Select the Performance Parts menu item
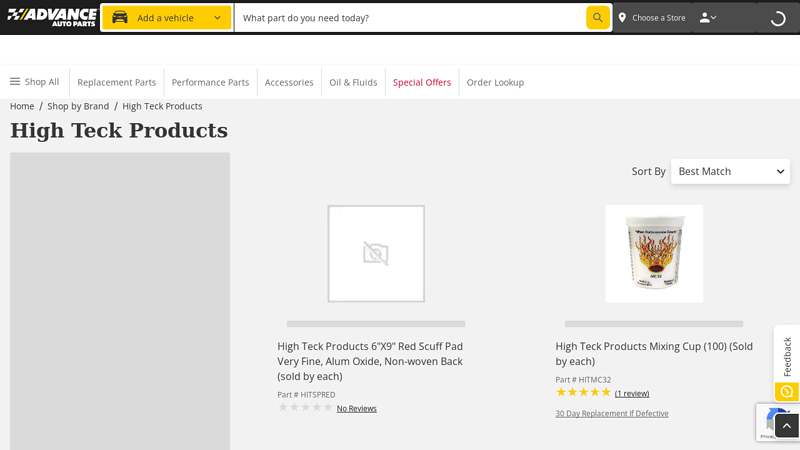 pyautogui.click(x=210, y=82)
